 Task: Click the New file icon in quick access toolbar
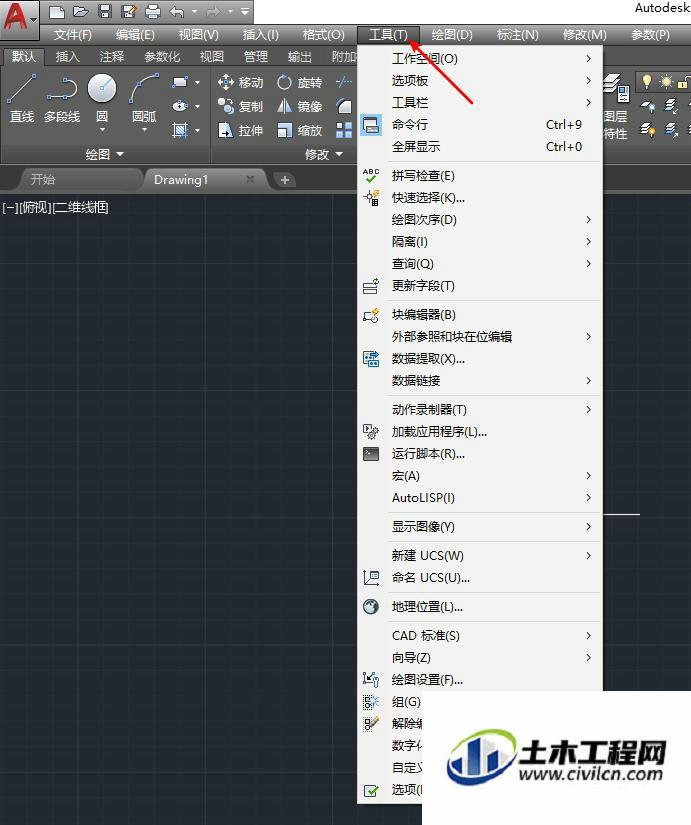tap(56, 11)
